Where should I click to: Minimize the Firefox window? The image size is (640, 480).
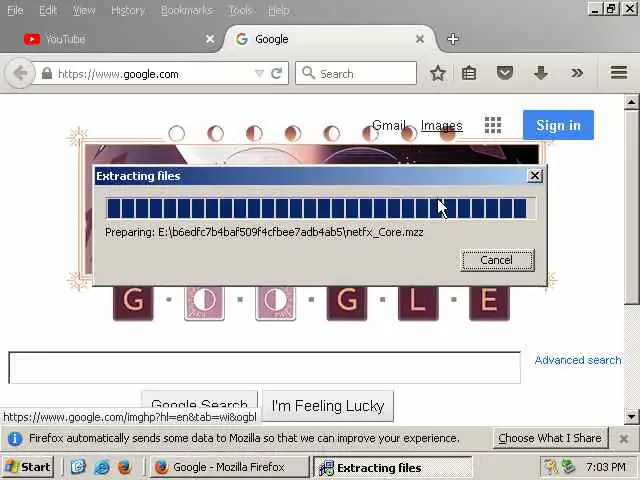pyautogui.click(x=595, y=9)
